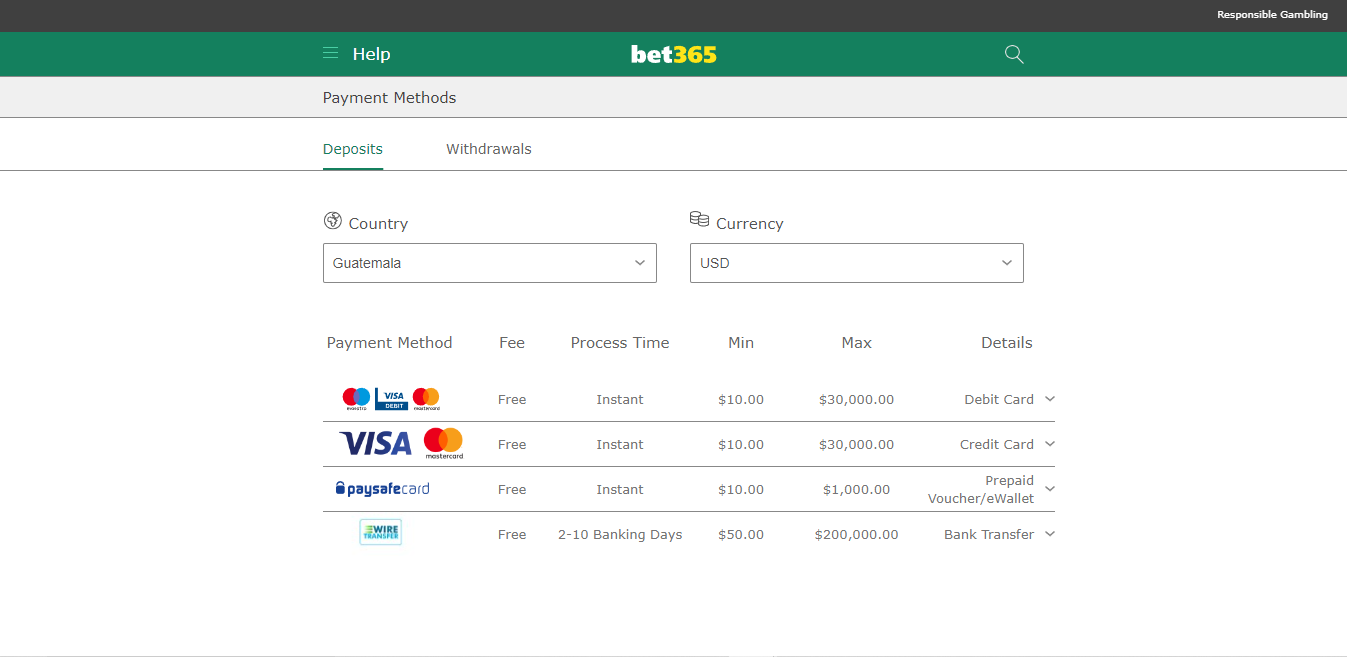Switch to the Deposits tab
Screen dimensions: 1347x657
click(353, 149)
